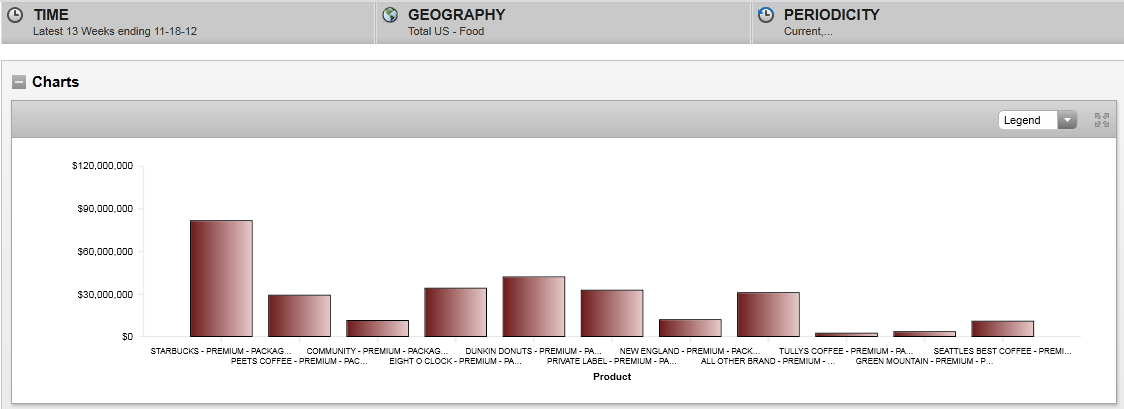Select the Starbucks bar in the chart
This screenshot has height=409, width=1124.
221,278
